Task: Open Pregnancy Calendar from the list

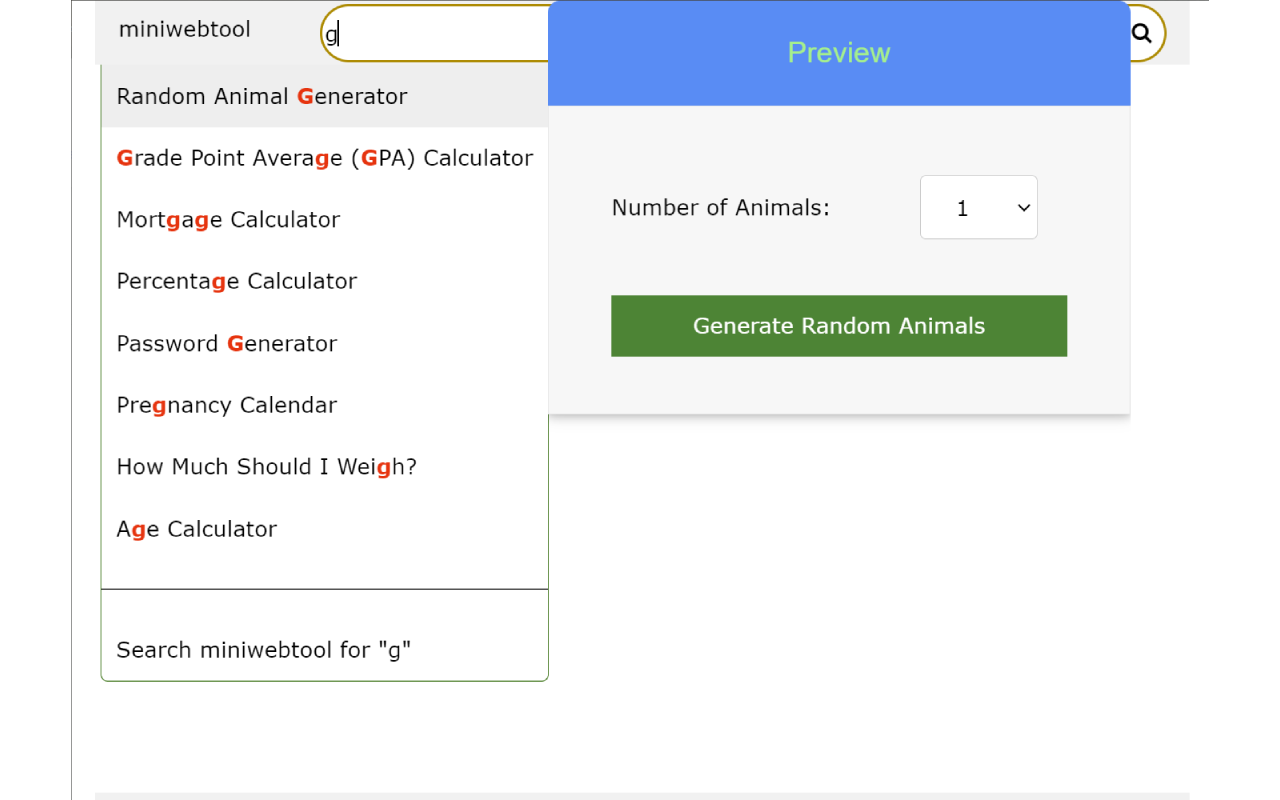Action: coord(226,405)
